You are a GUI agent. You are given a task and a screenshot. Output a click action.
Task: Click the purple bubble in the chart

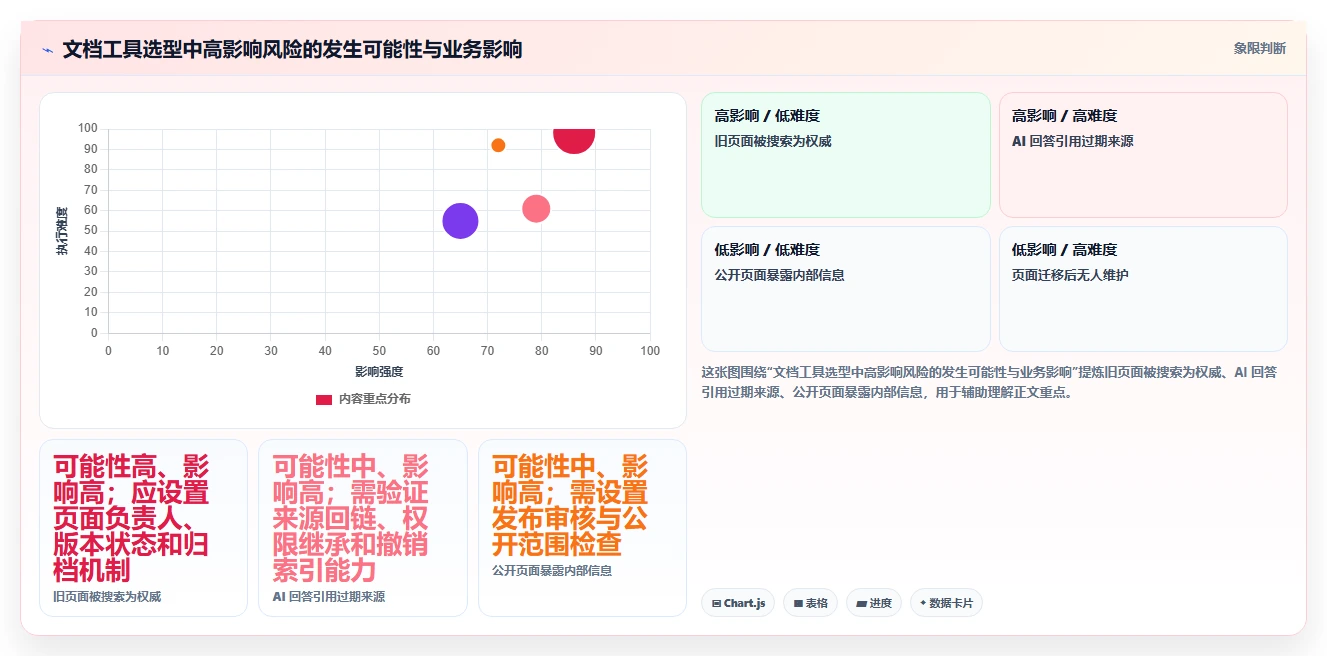[460, 221]
